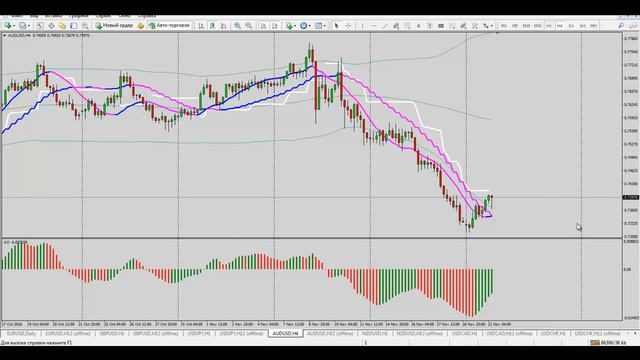Select the active H4 timeframe button
640x360 pixels.
point(560,26)
